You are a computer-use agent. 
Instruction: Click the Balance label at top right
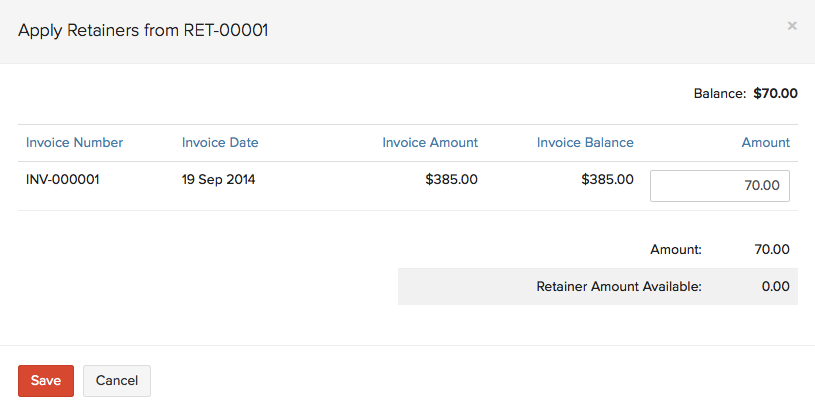tap(720, 94)
